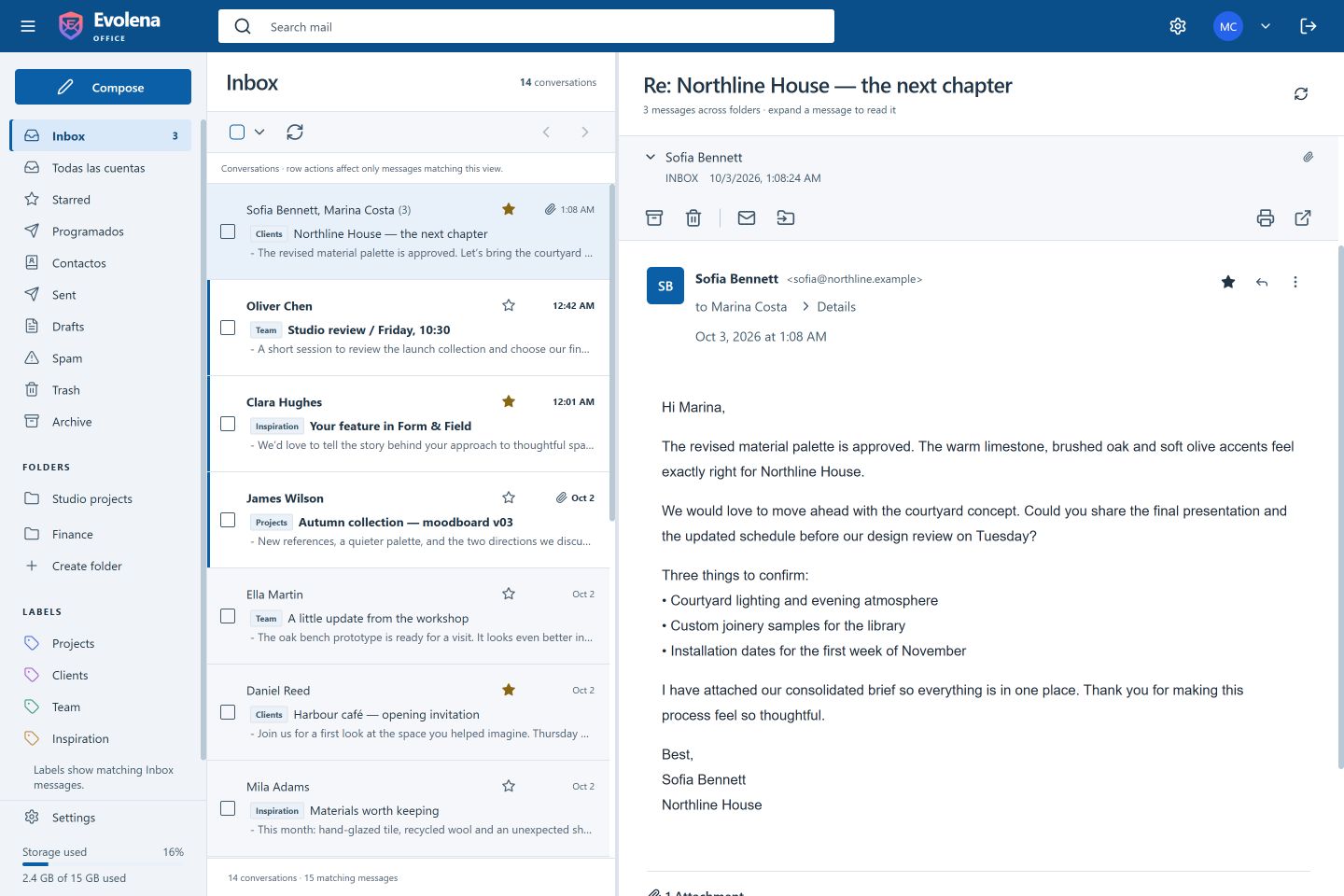Delete the open message with trash icon
Screen dimensions: 1344x896
[693, 217]
